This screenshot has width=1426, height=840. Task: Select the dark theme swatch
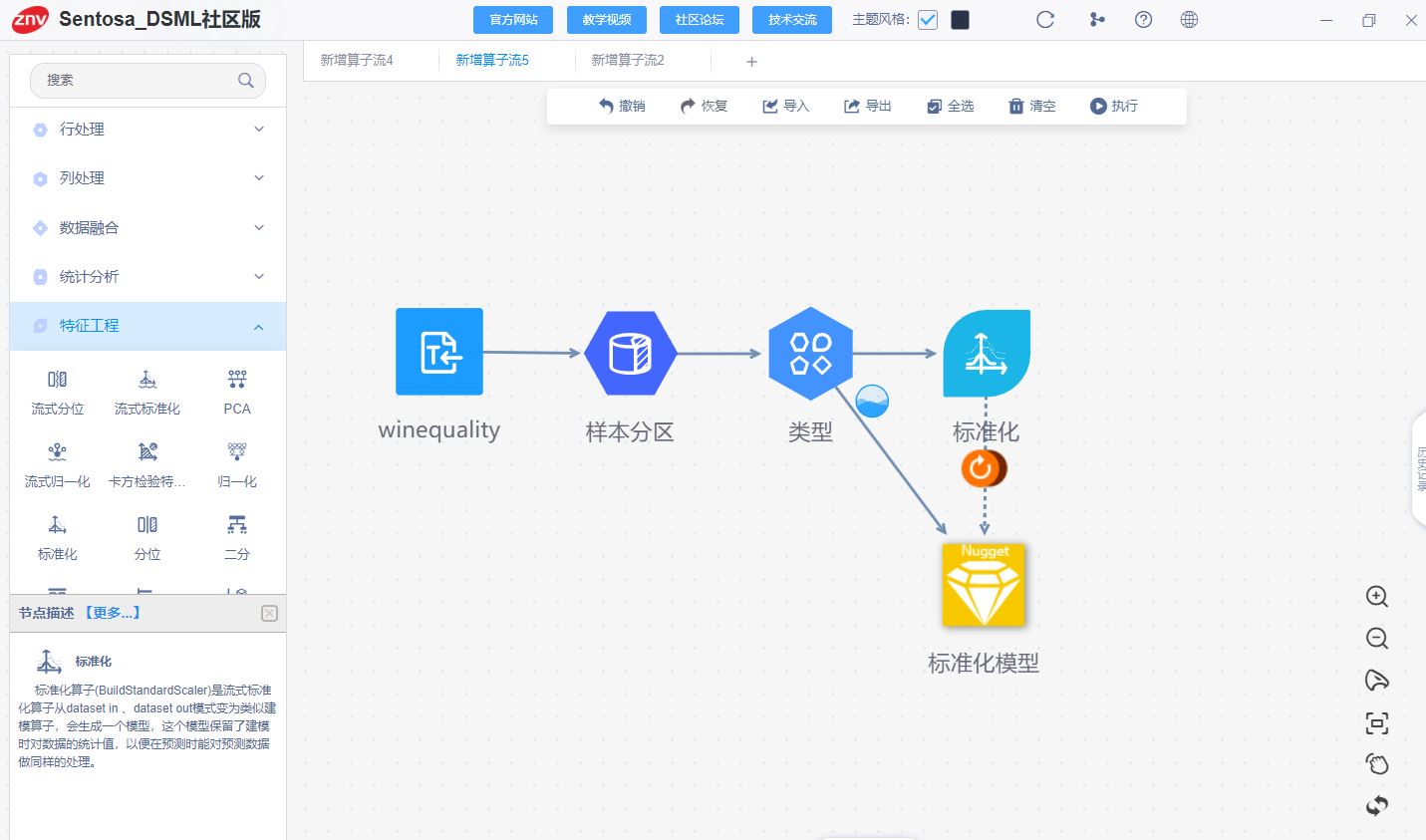point(961,20)
